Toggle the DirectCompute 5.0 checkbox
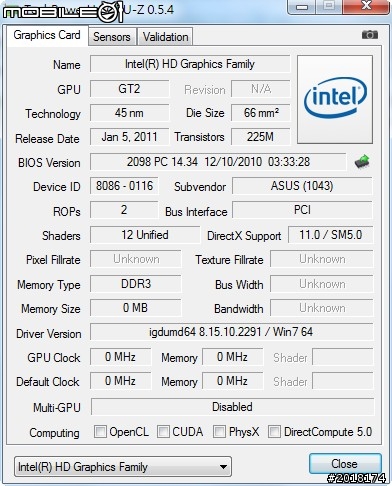The height and width of the screenshot is (486, 392). [274, 431]
